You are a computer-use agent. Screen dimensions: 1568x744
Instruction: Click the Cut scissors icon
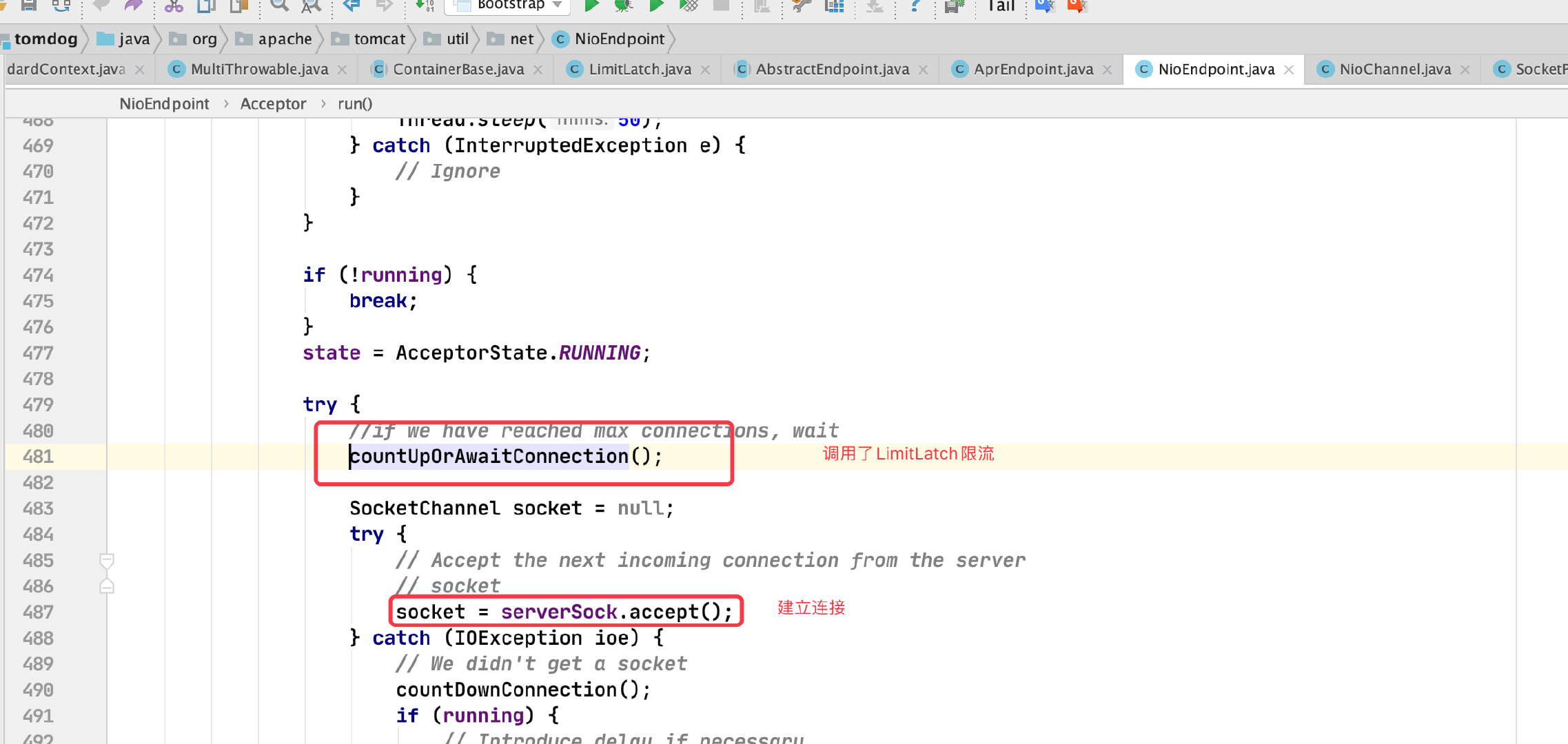point(174,5)
